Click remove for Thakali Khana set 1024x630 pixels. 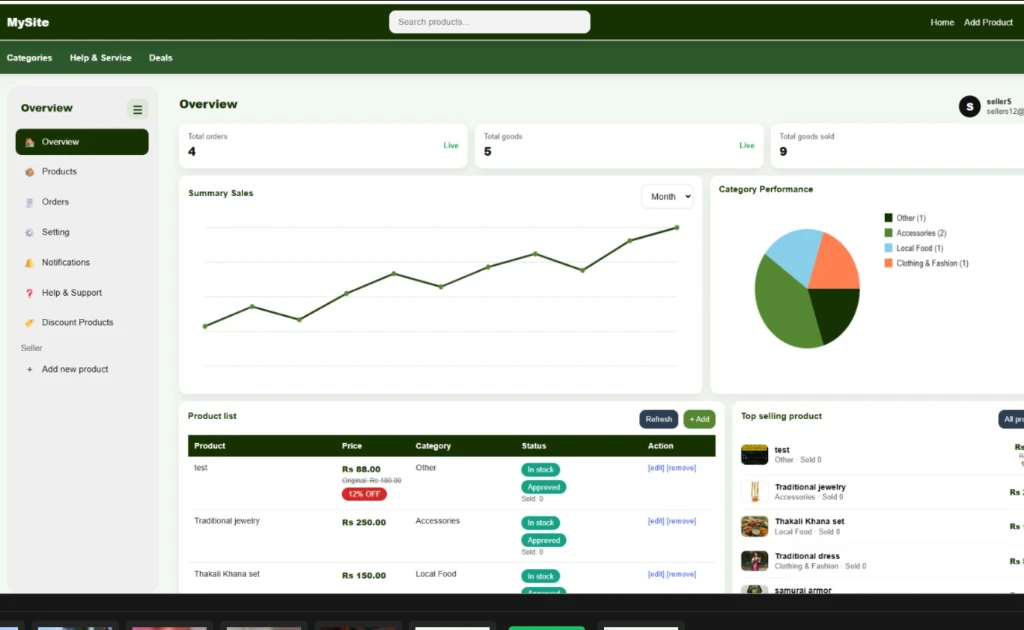click(681, 575)
